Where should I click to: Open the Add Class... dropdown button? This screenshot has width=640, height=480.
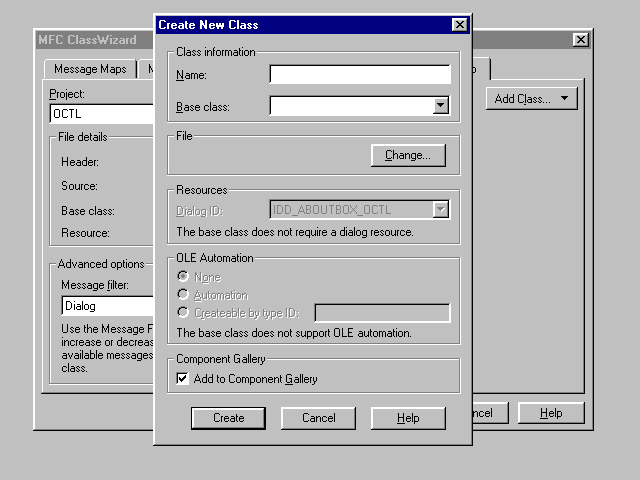[531, 98]
